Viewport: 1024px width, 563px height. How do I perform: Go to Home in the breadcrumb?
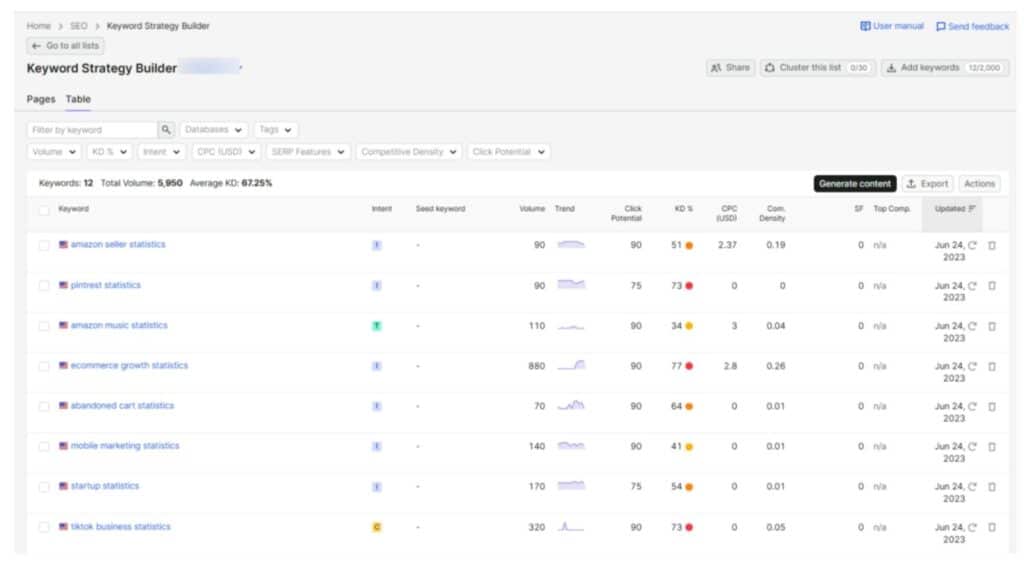(39, 26)
